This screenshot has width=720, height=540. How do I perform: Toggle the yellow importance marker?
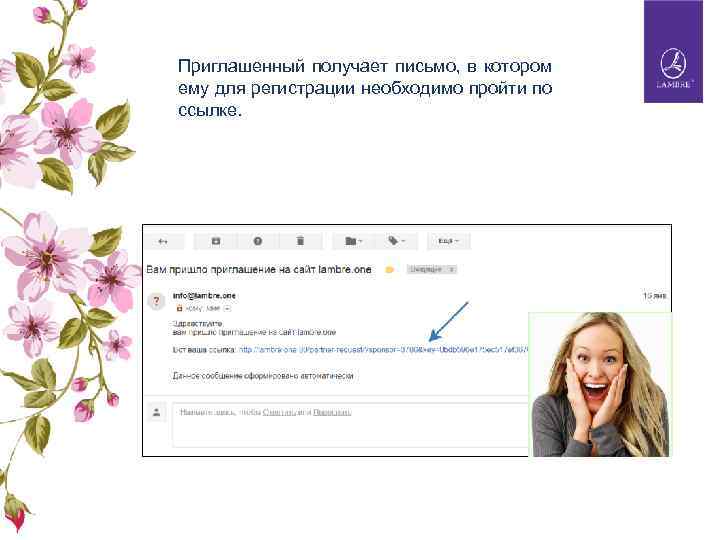pyautogui.click(x=389, y=270)
